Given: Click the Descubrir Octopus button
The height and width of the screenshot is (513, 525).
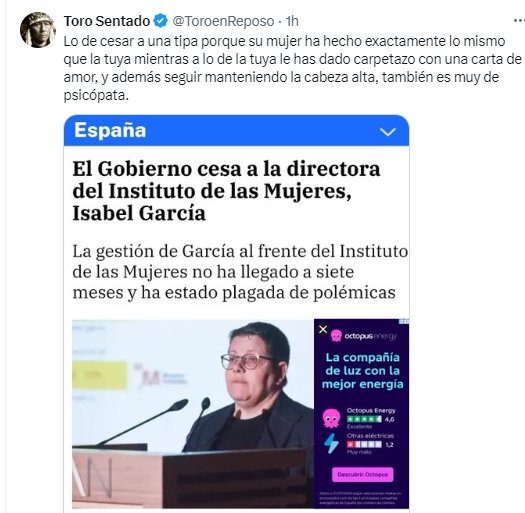Looking at the screenshot, I should 363,474.
